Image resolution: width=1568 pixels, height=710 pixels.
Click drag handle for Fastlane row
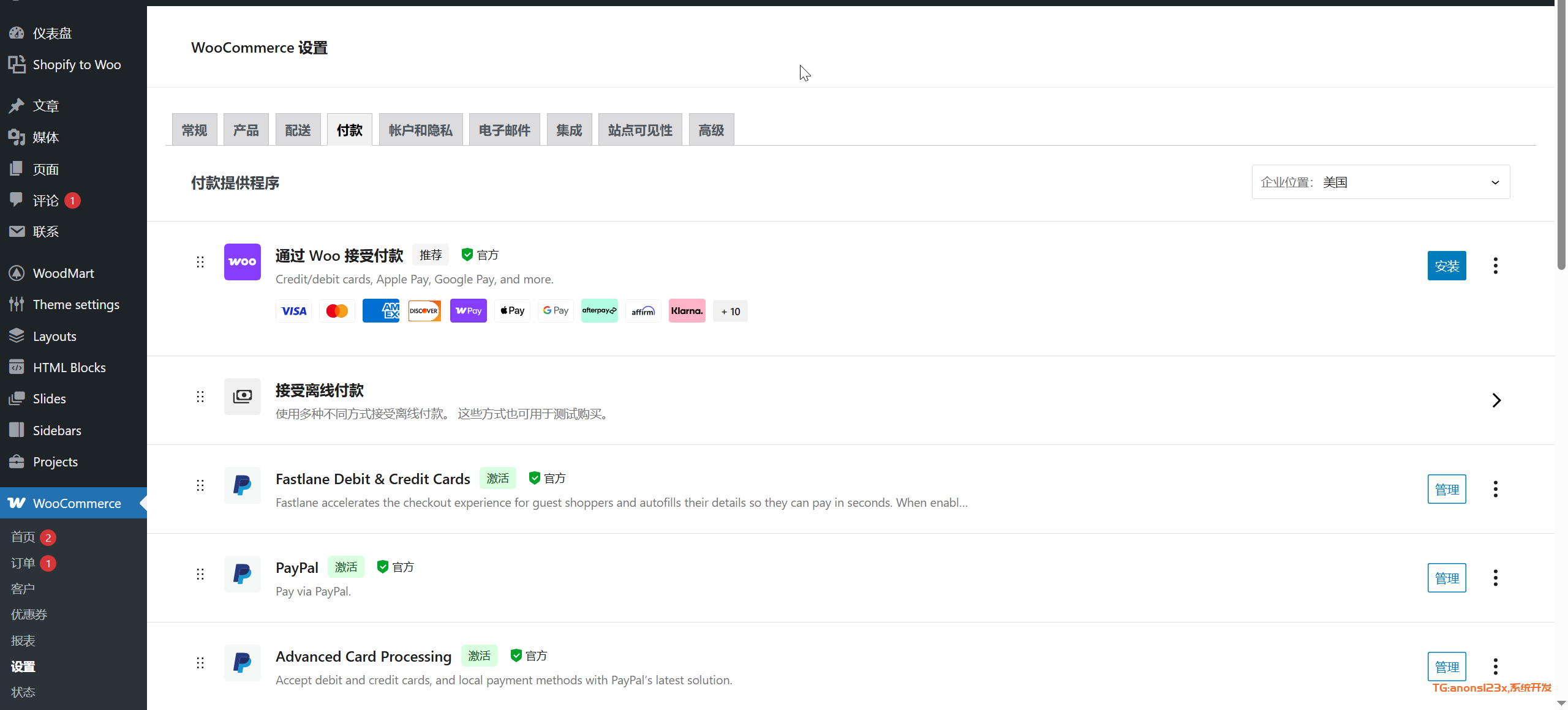pos(200,485)
